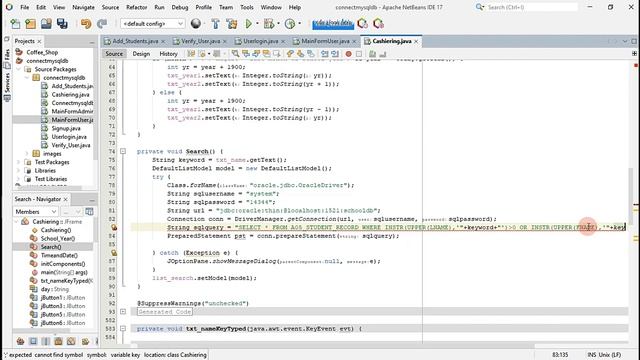Switch to History view

168,54
